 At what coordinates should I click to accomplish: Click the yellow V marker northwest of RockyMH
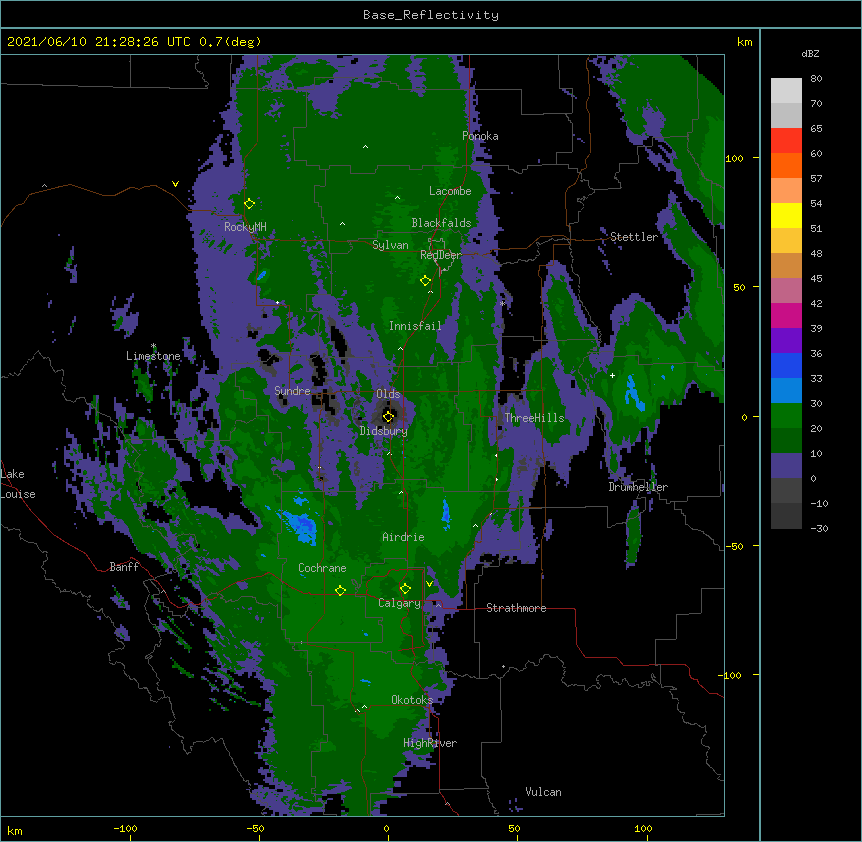[x=175, y=184]
